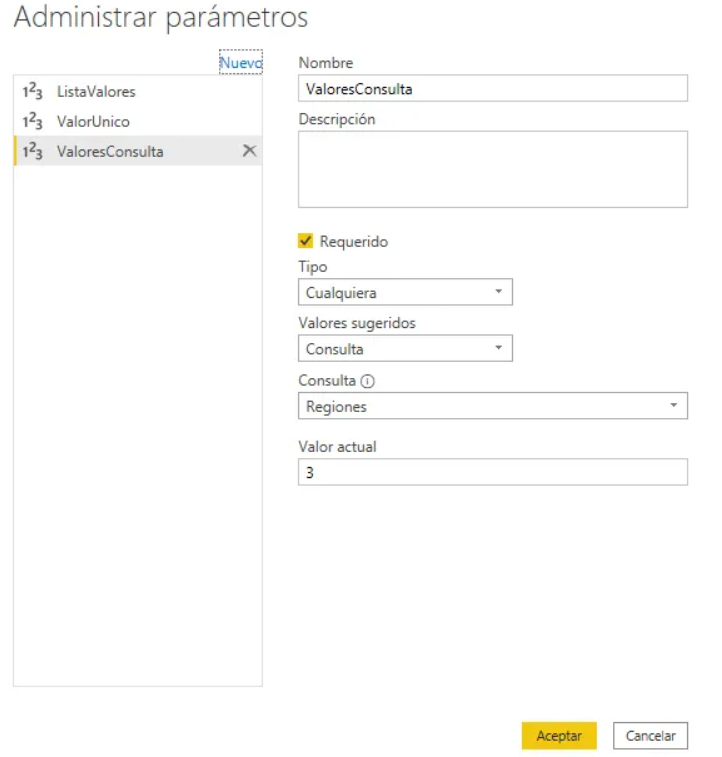Expand the Consulta dropdown showing Regiones
The image size is (722, 757).
tap(492, 406)
